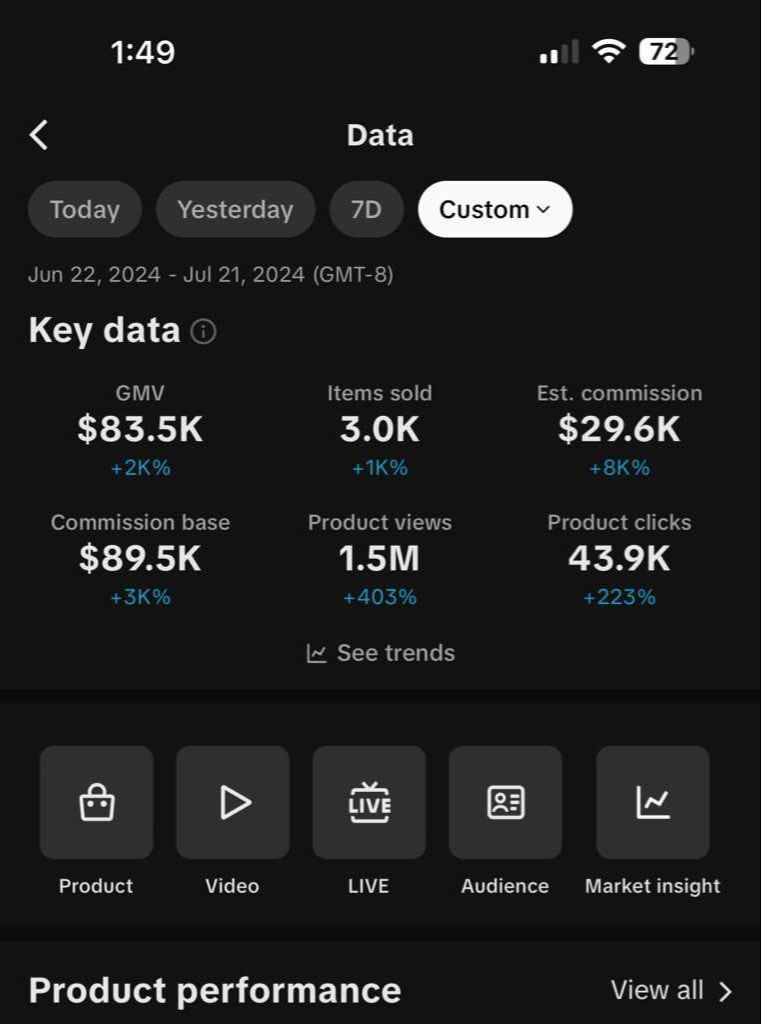Open the Key data info icon
The width and height of the screenshot is (761, 1024).
click(203, 331)
